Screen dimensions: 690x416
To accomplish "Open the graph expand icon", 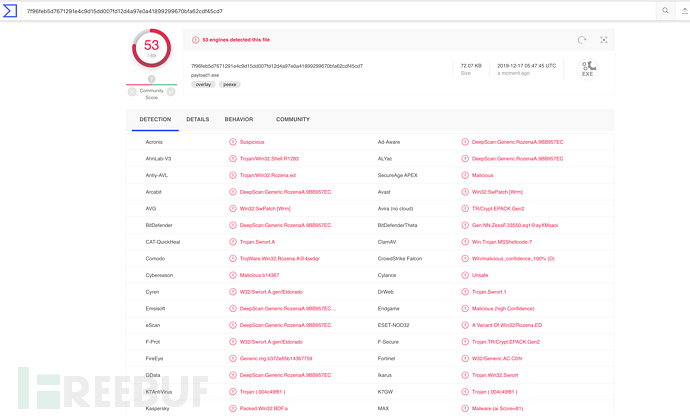I will coord(604,40).
